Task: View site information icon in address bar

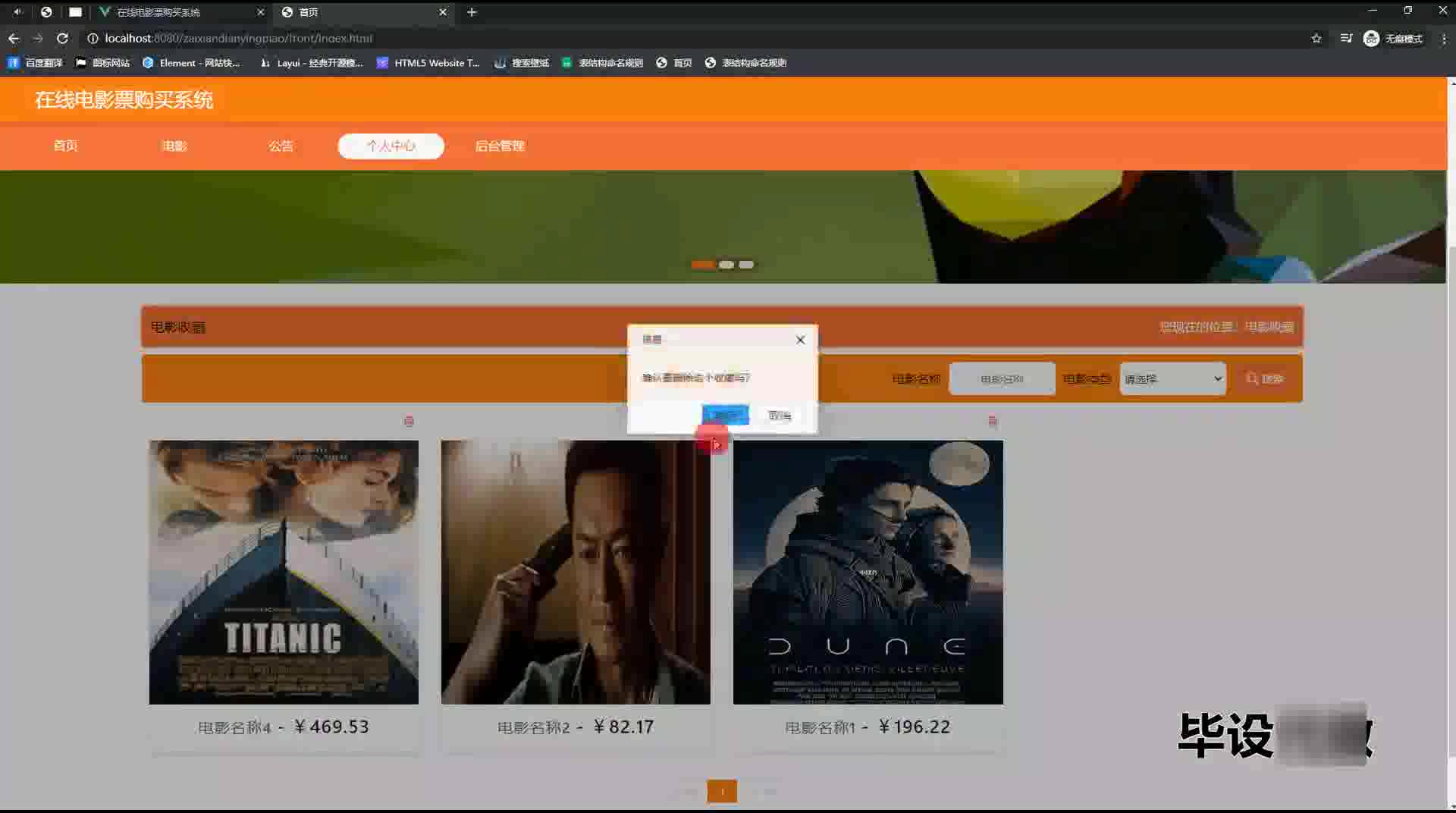Action: tap(93, 38)
